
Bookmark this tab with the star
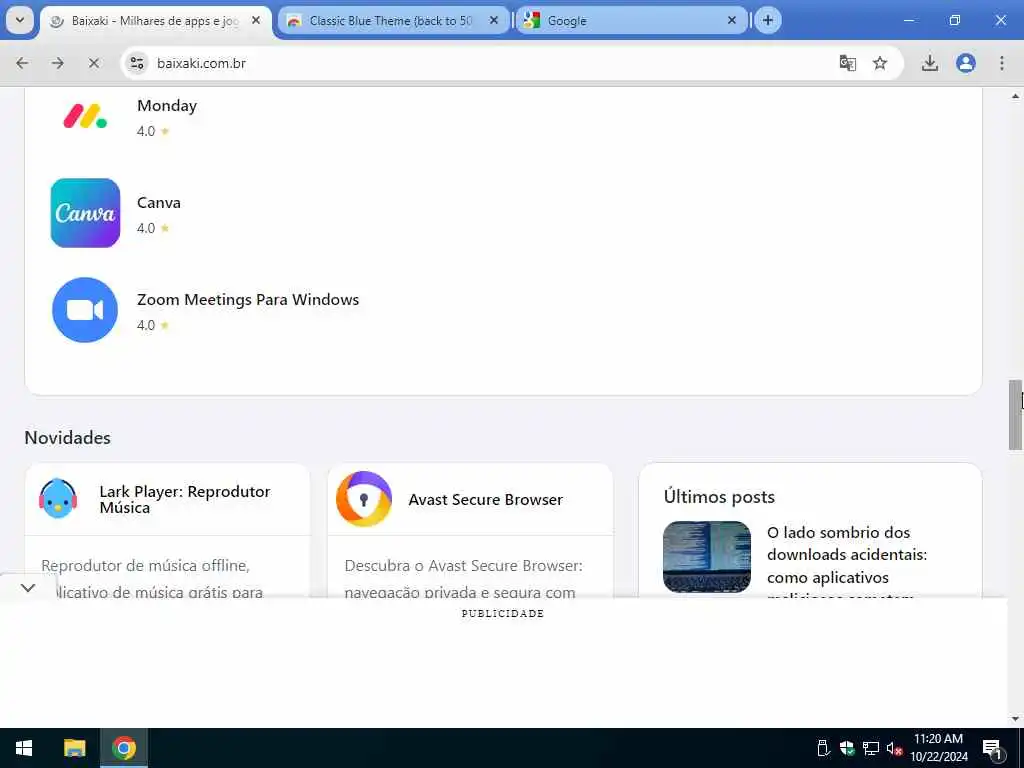point(880,63)
